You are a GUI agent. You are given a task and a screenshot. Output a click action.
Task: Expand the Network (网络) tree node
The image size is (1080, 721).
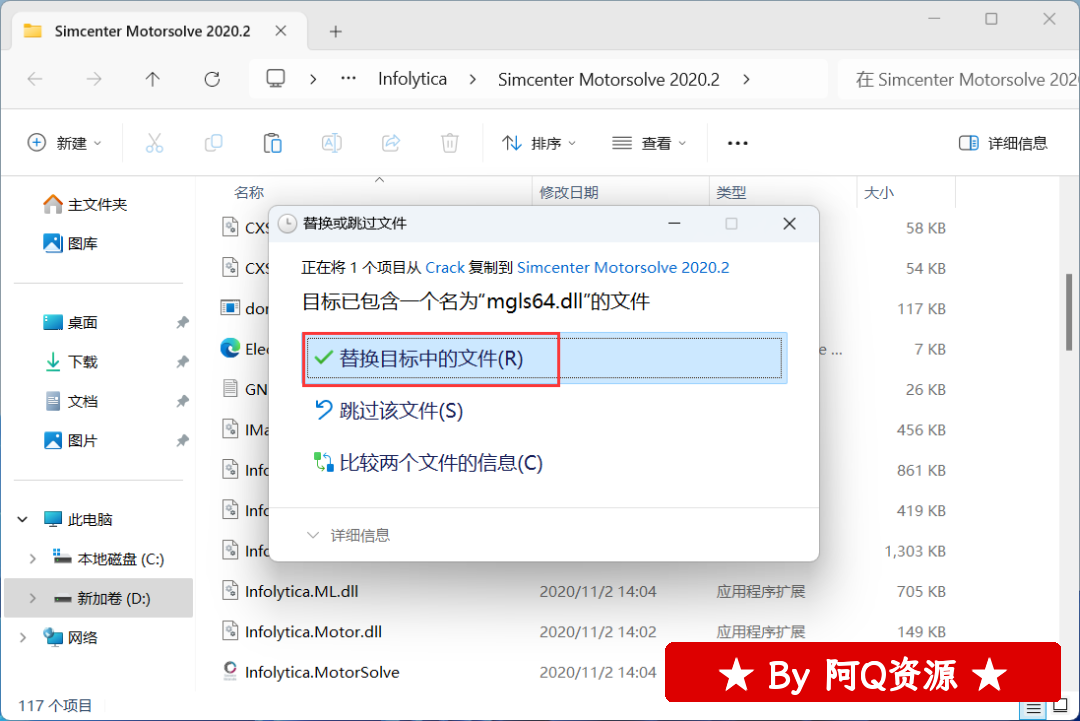[x=23, y=637]
